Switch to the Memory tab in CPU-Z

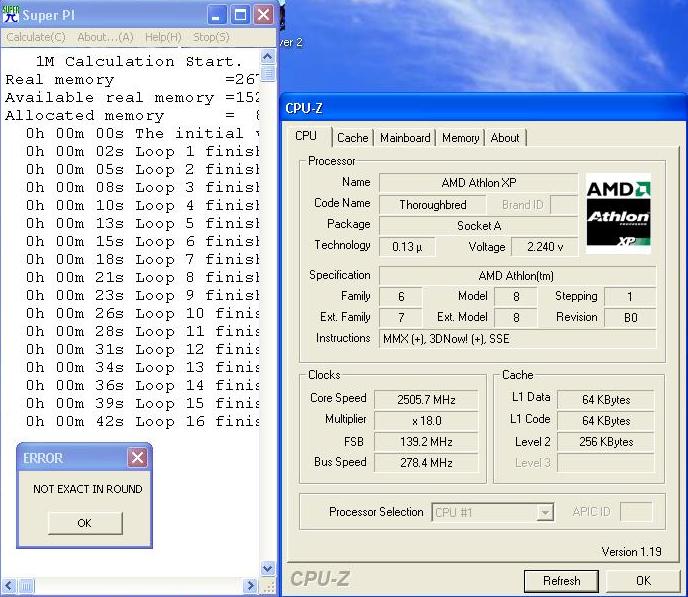point(460,138)
